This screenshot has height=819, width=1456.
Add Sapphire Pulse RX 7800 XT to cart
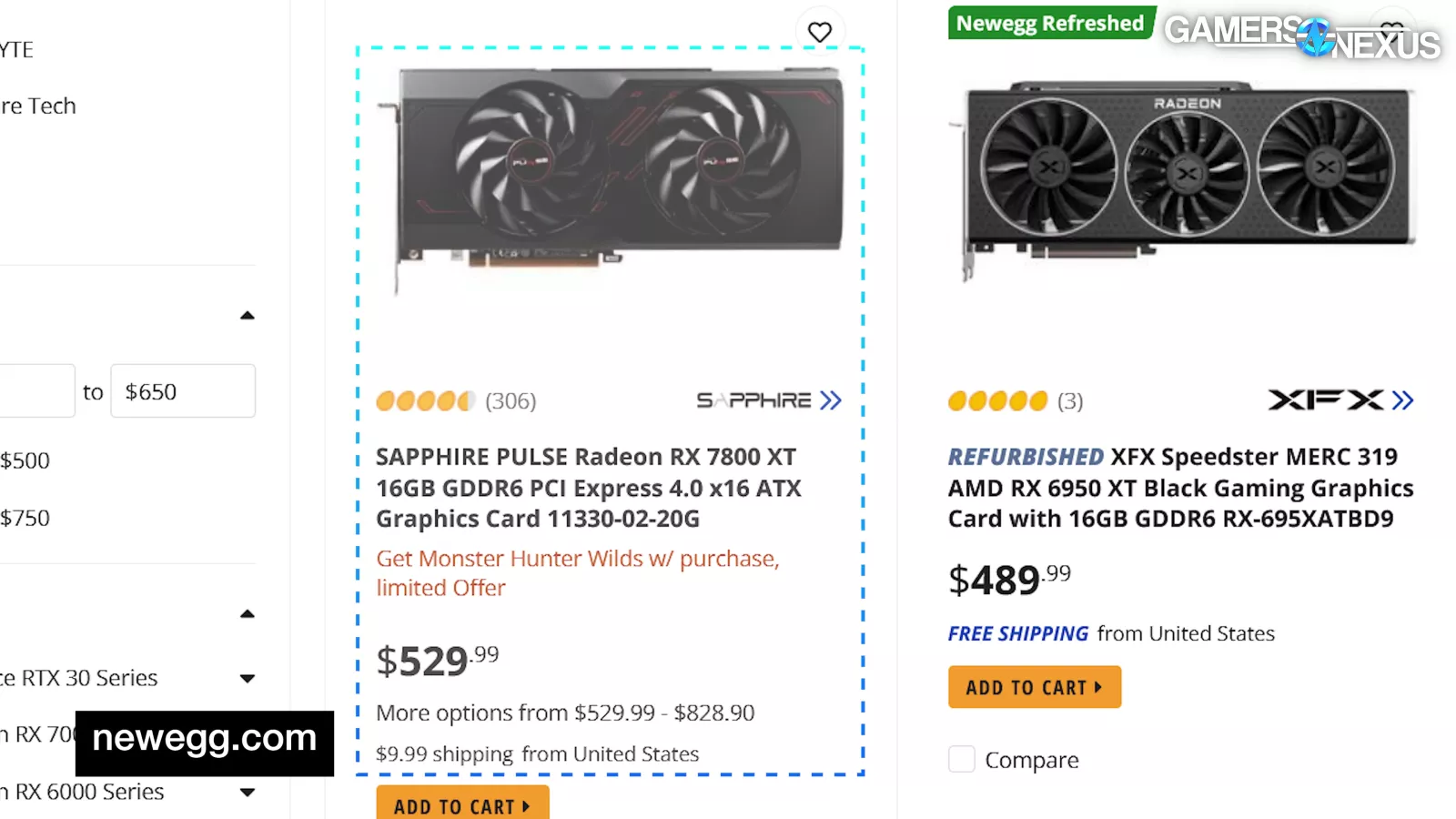tap(462, 805)
